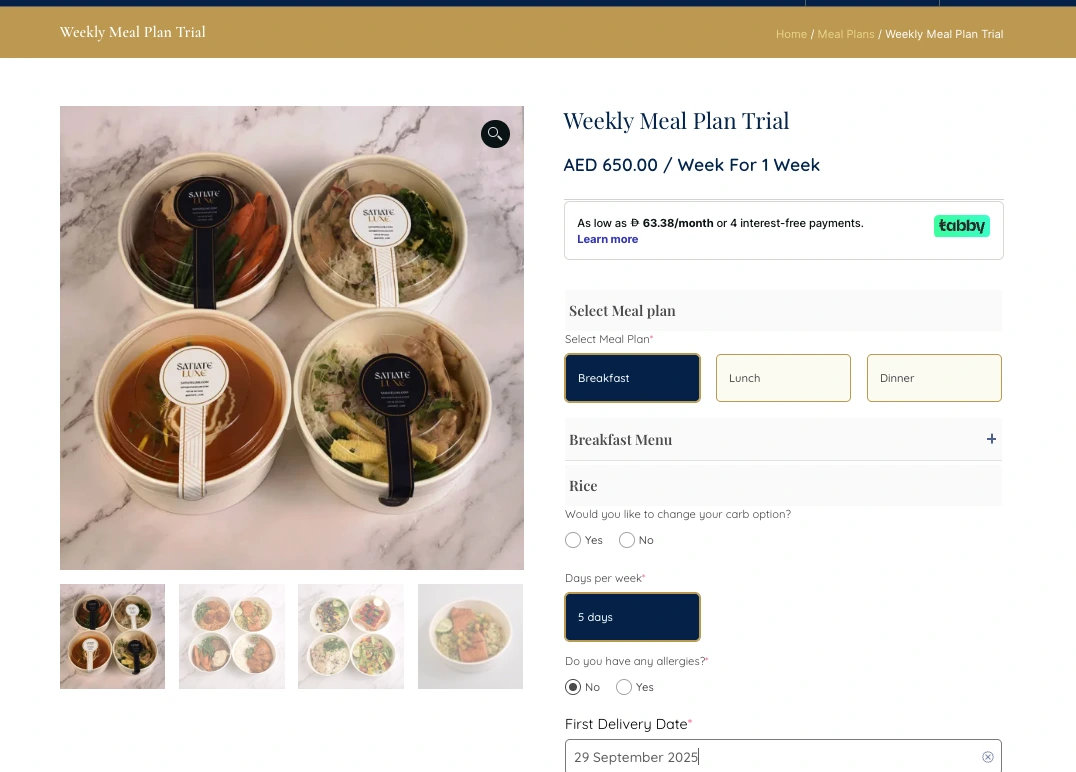Clear the First Delivery Date field
Viewport: 1076px width, 772px height.
(987, 757)
